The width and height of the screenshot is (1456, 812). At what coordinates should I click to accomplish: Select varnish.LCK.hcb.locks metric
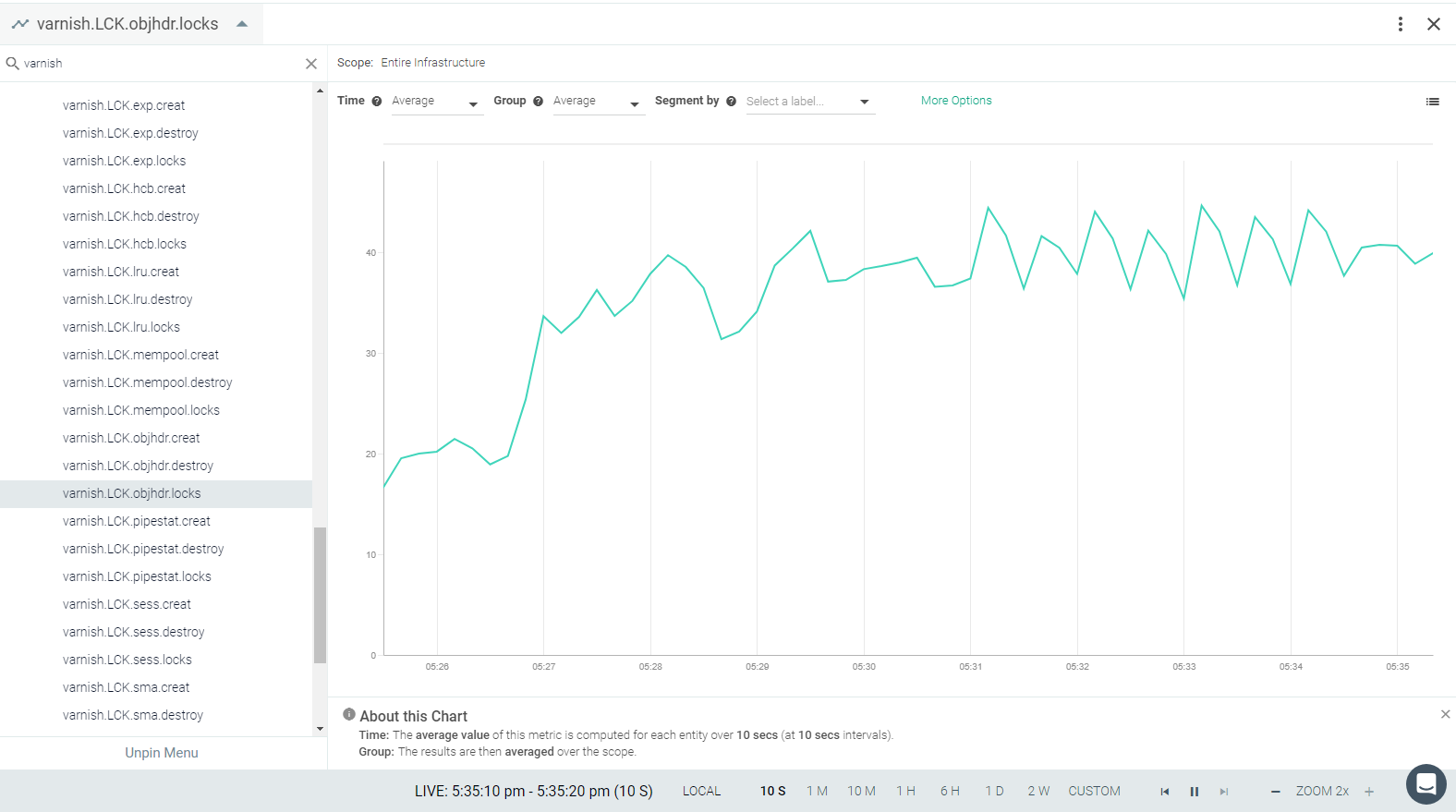(125, 244)
